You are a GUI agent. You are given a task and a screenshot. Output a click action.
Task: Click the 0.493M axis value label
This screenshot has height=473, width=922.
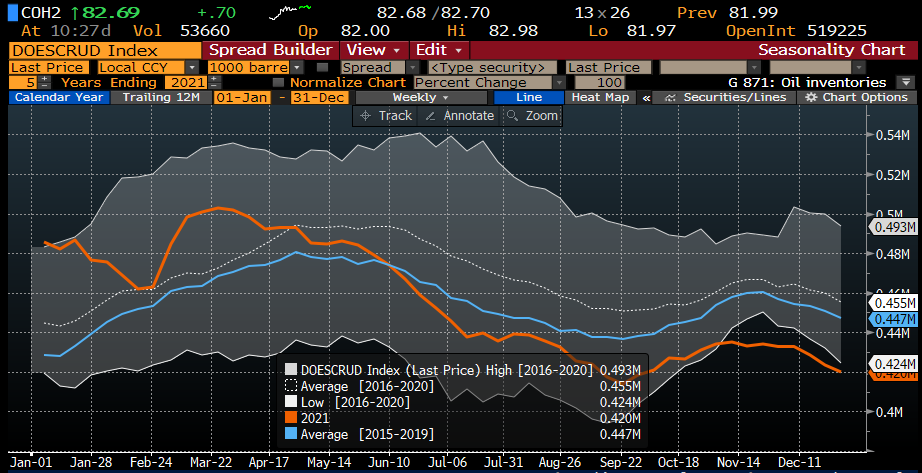tap(895, 227)
